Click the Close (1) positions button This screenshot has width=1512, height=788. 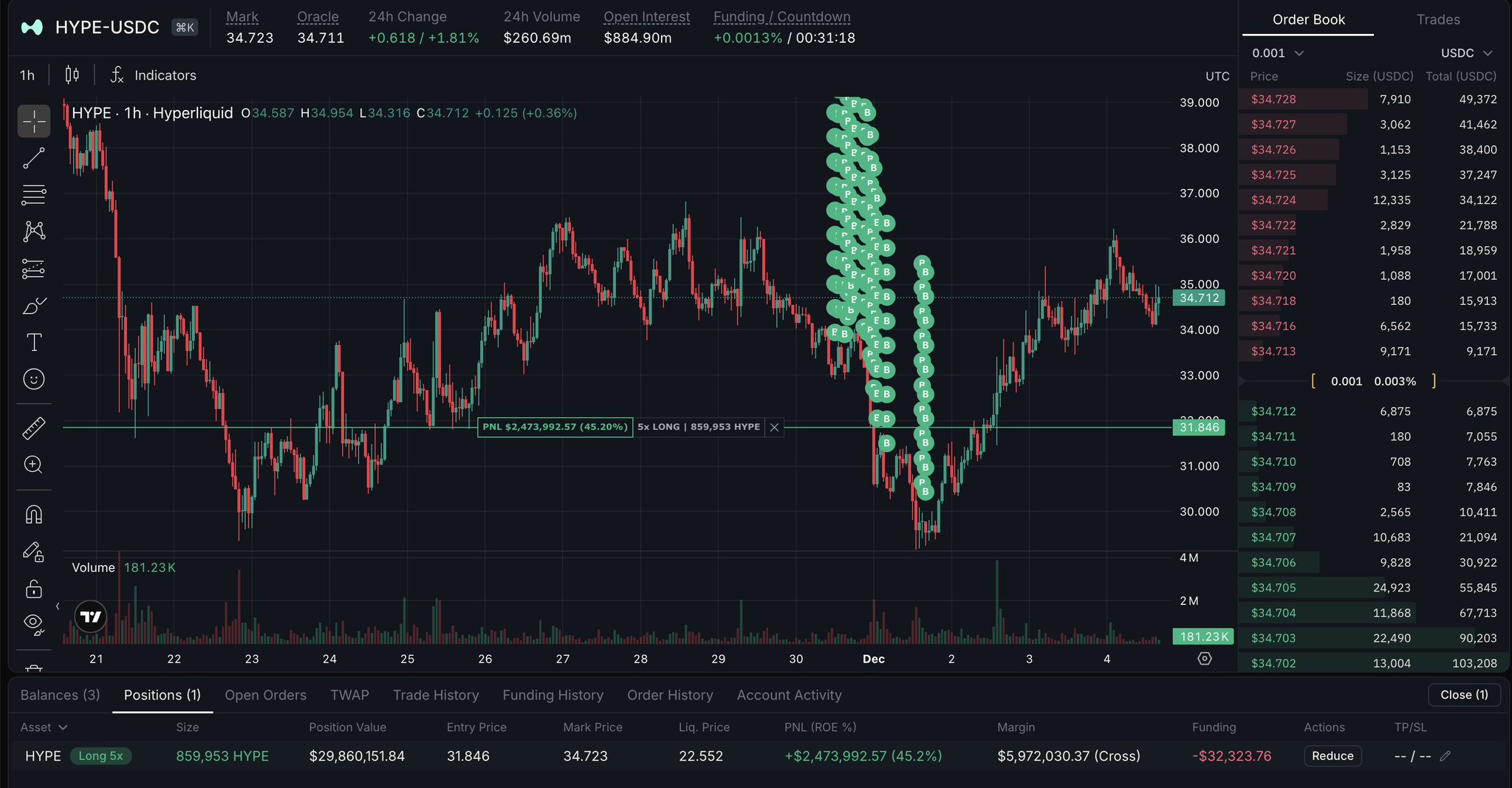(x=1464, y=695)
